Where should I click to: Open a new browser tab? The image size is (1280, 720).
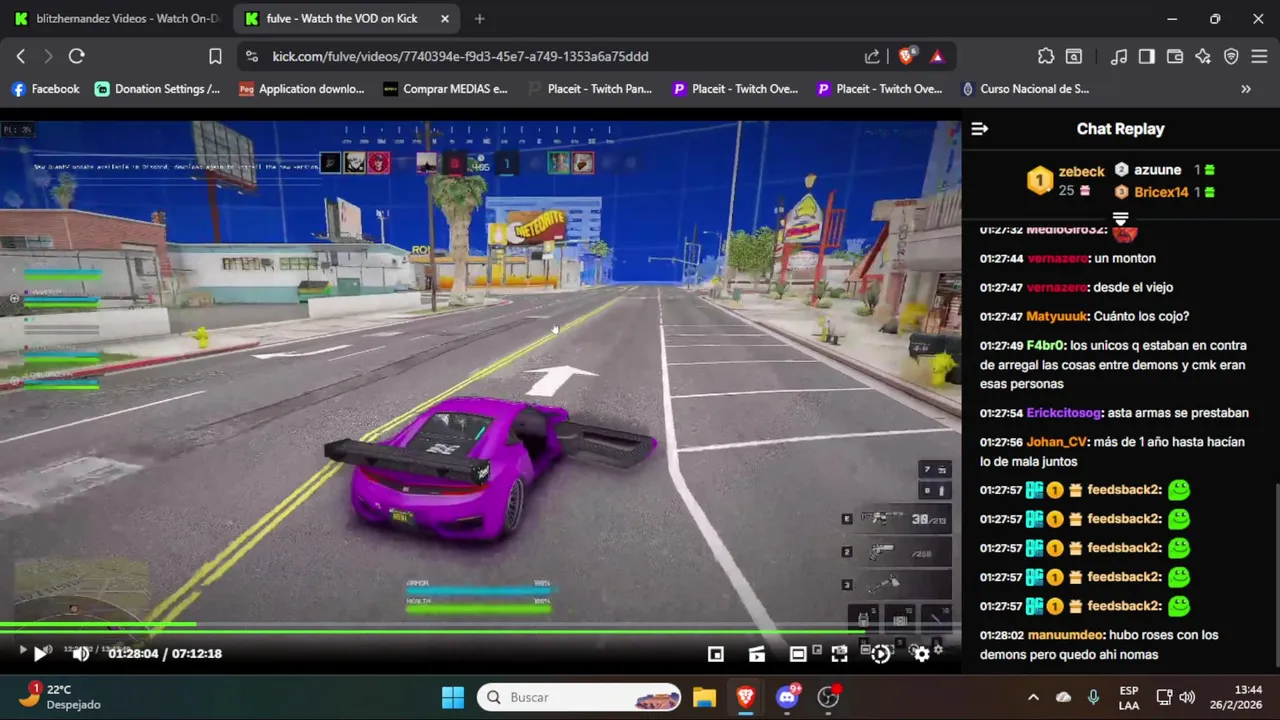(480, 18)
